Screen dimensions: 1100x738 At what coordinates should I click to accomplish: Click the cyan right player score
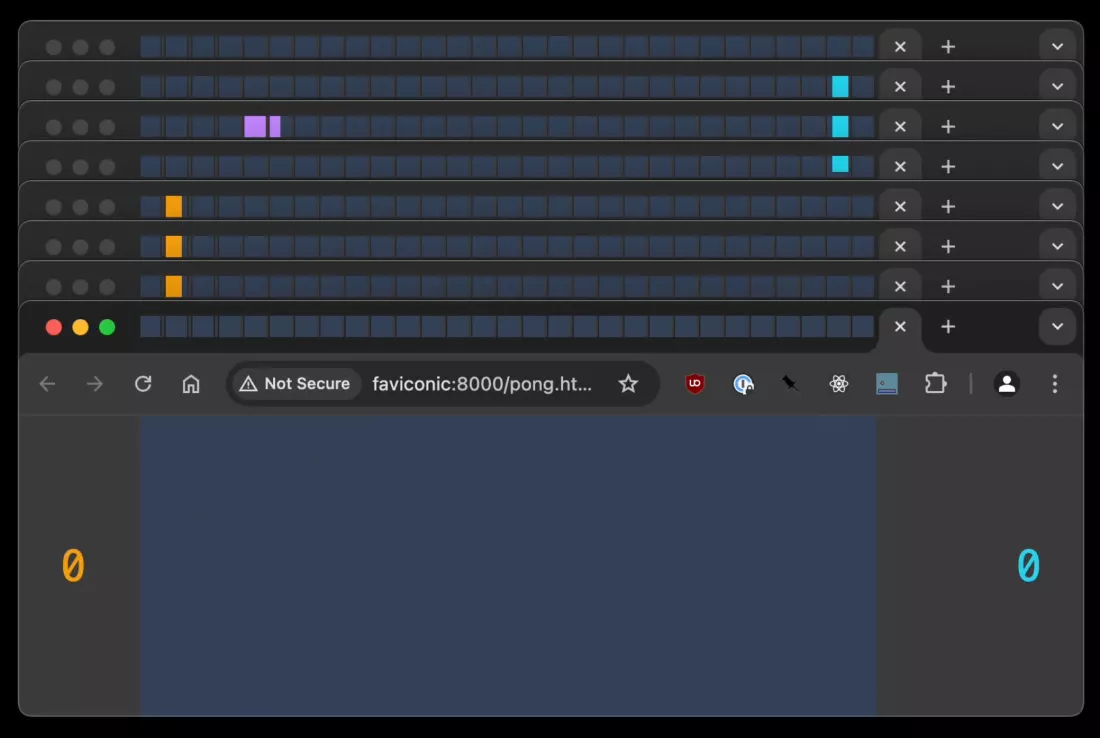coord(1028,566)
